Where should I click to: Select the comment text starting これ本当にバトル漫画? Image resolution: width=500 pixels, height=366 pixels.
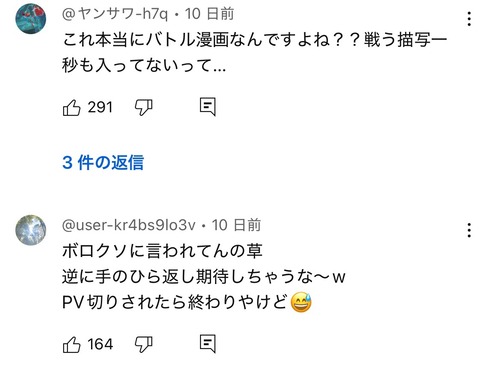pos(254,53)
